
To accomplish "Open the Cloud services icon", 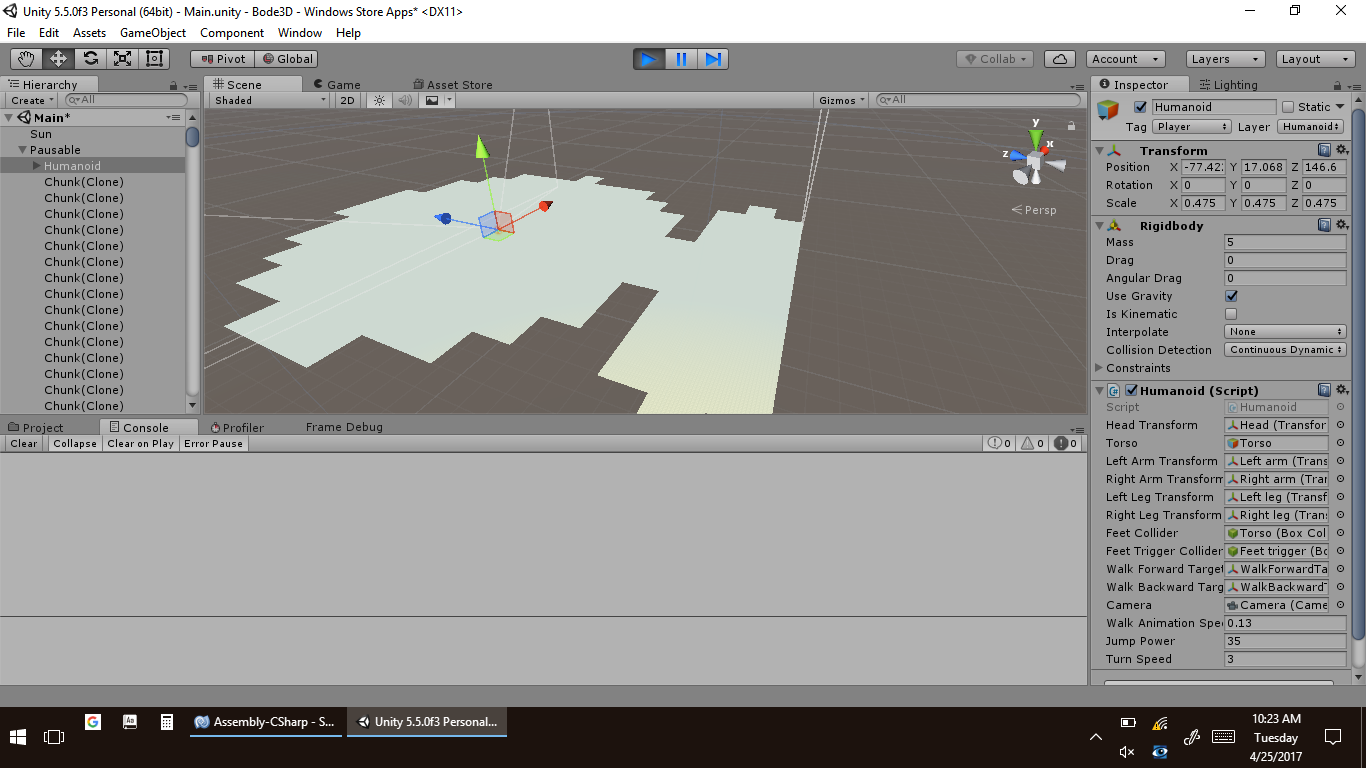I will point(1061,59).
